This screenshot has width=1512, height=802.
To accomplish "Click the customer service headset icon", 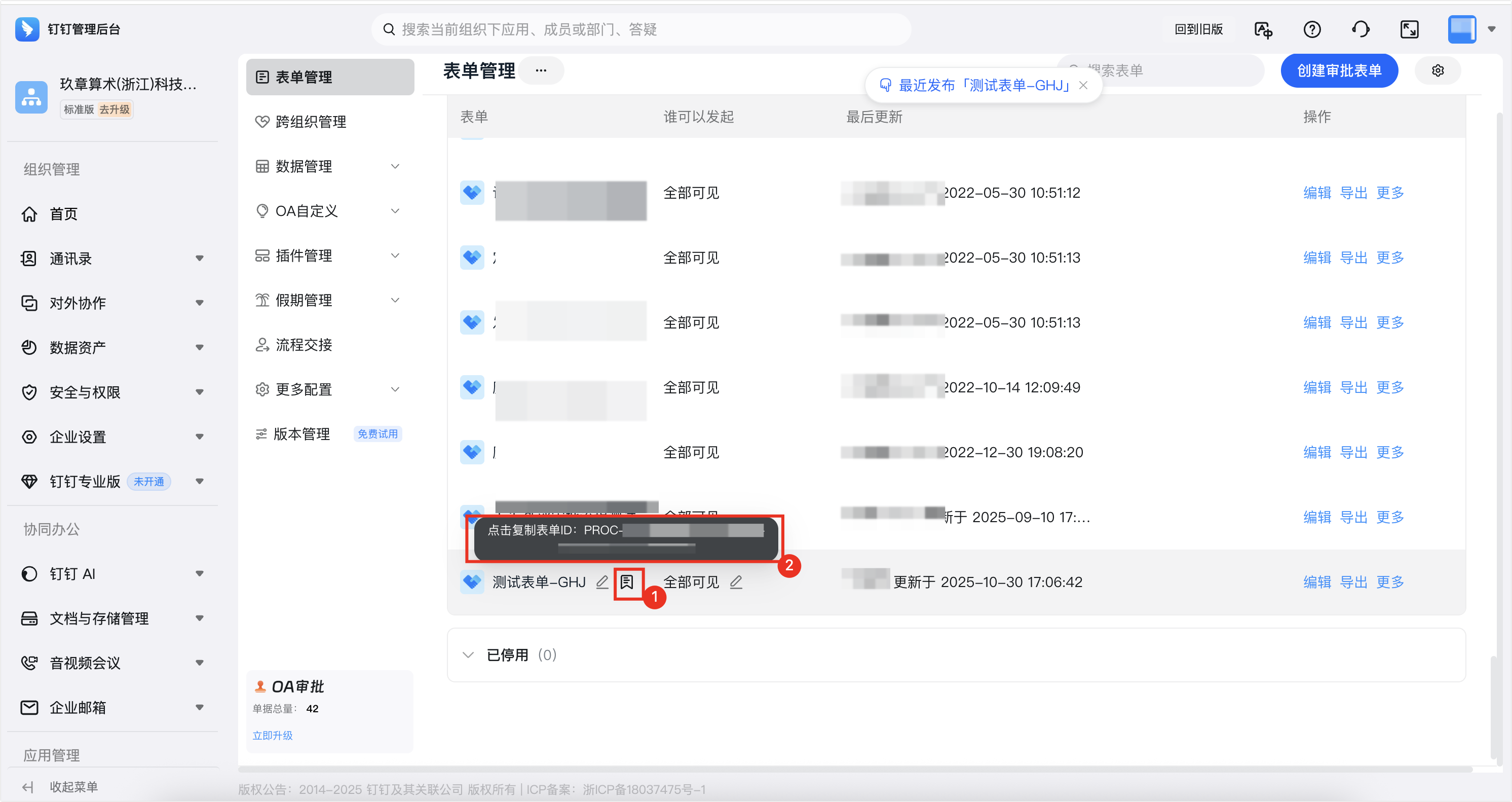I will 1360,29.
